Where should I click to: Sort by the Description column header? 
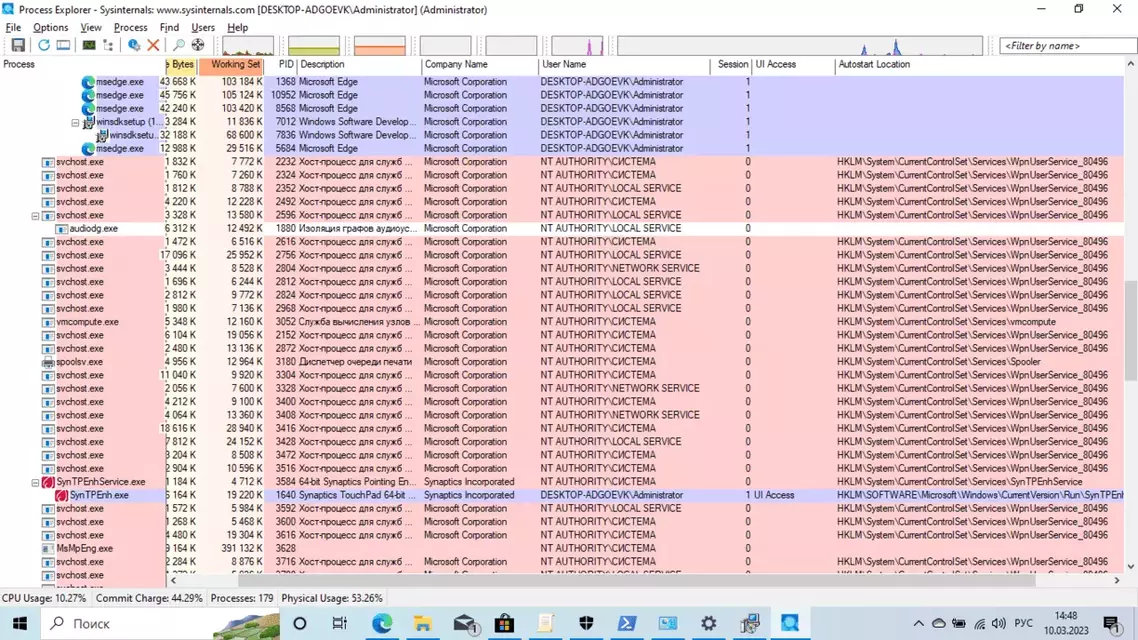click(359, 65)
